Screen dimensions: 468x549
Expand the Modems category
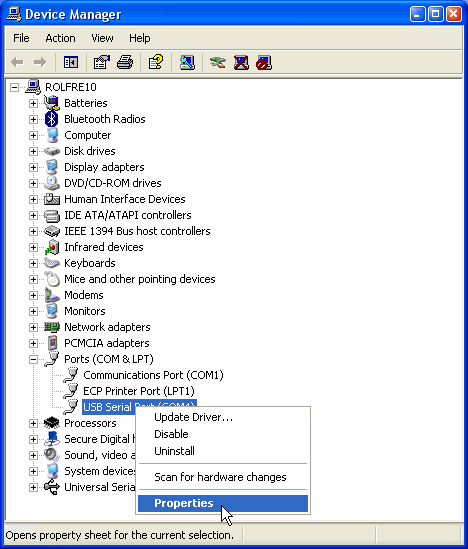33,295
